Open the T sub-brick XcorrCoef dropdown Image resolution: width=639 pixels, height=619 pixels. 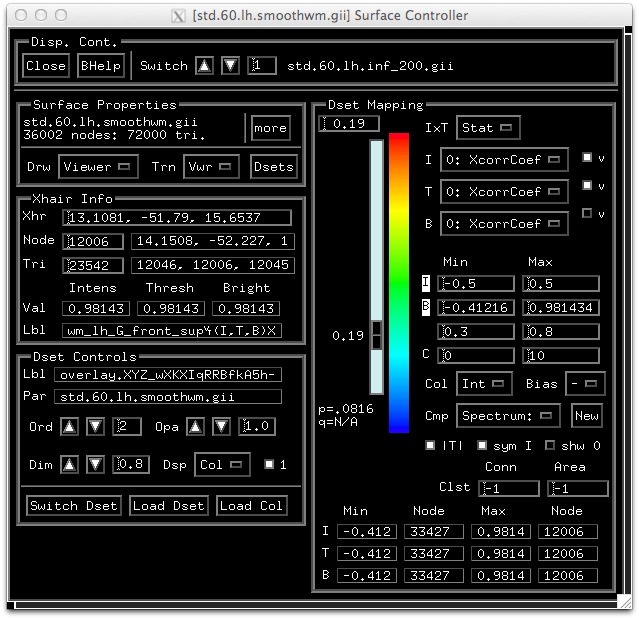(x=504, y=191)
